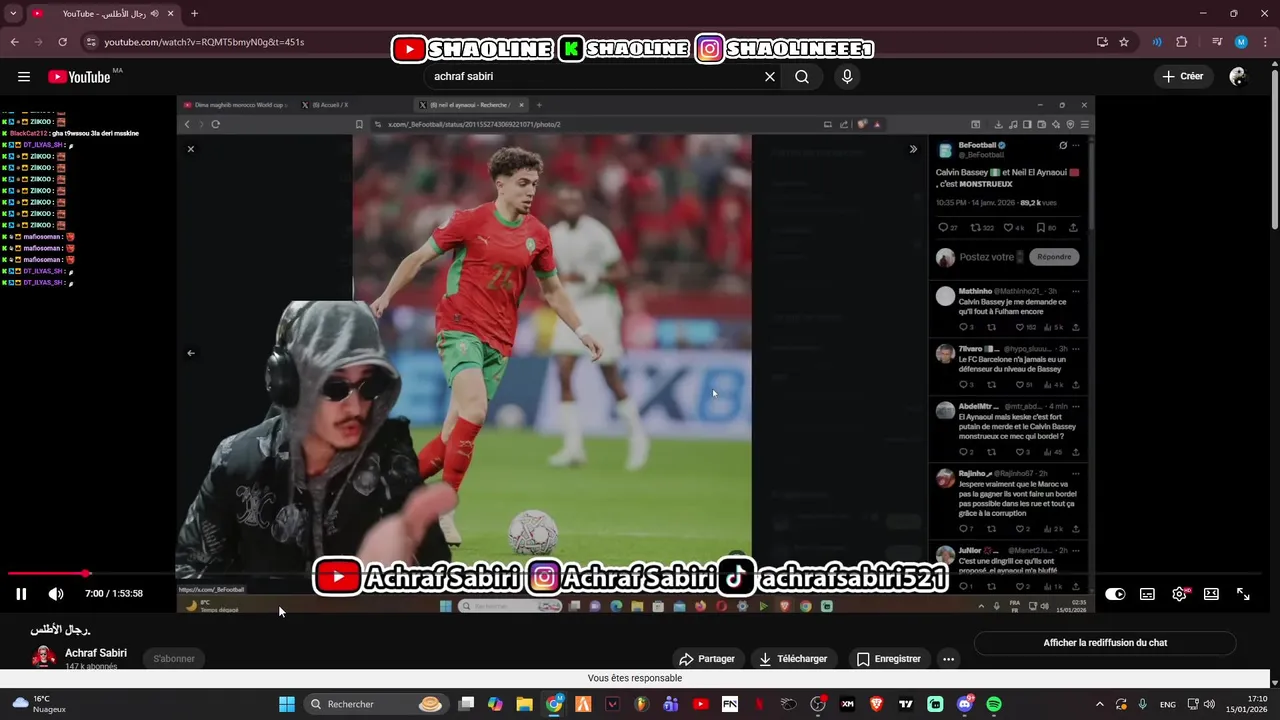Open Chrome three-dot menu
Viewport: 1280px width, 720px height.
[x=1264, y=42]
